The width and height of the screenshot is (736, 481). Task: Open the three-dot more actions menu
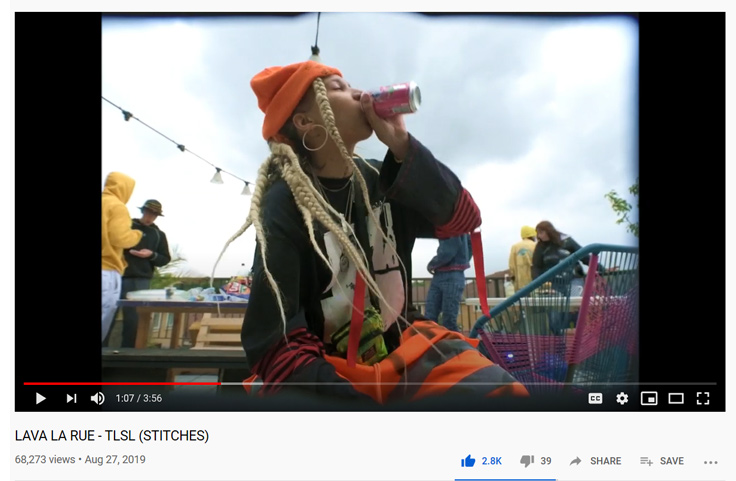(711, 462)
